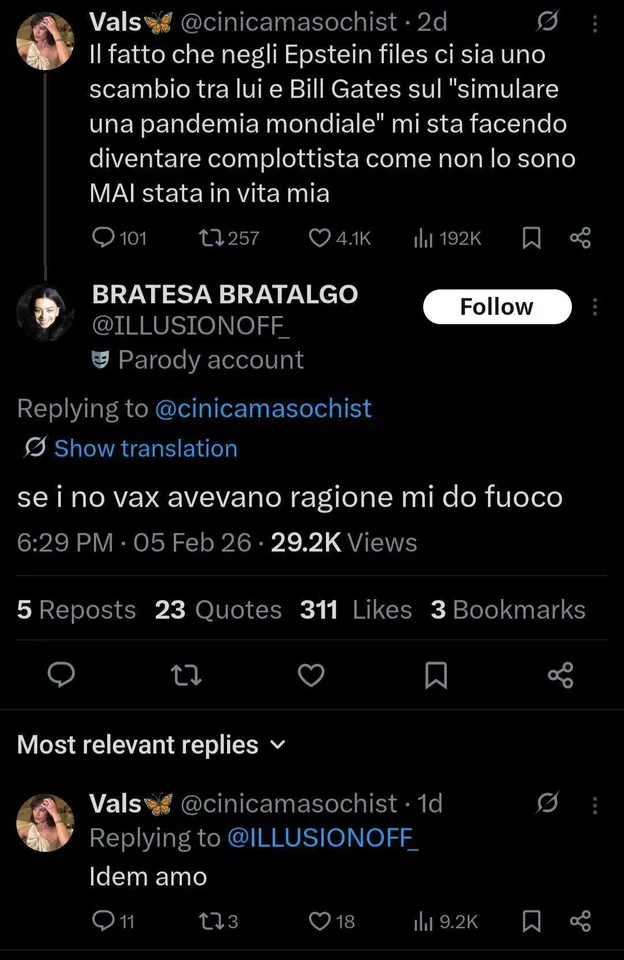Reply to the 'Idem amo' comment

(x=104, y=921)
